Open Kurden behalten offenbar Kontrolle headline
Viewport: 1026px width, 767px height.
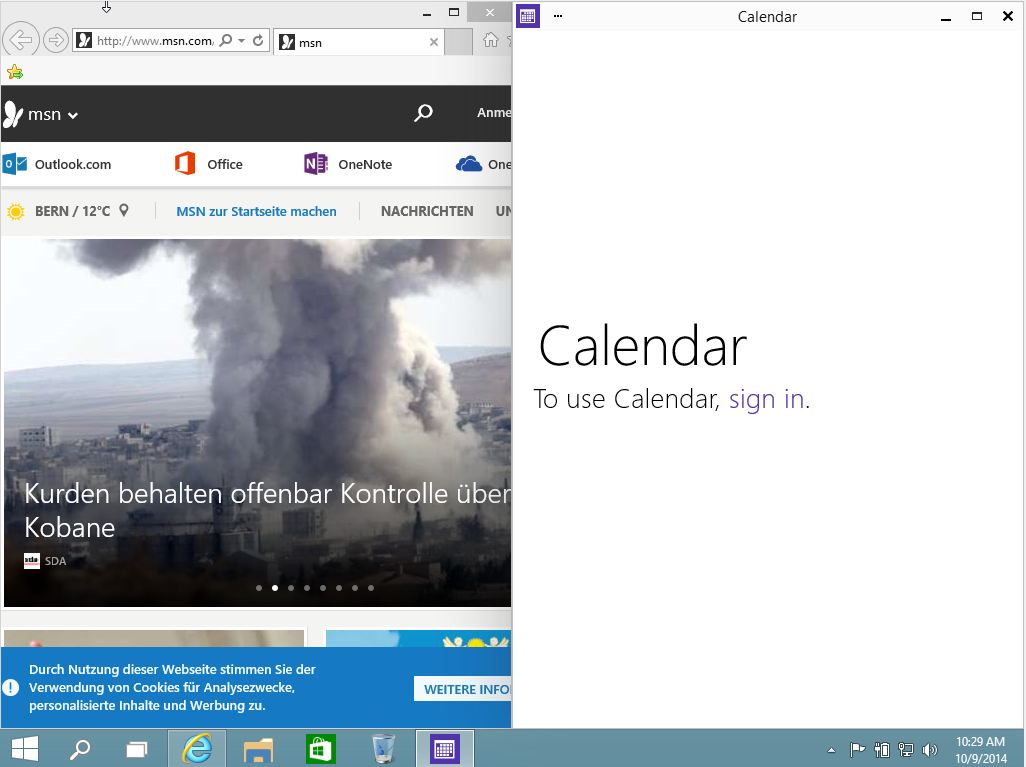[x=267, y=510]
